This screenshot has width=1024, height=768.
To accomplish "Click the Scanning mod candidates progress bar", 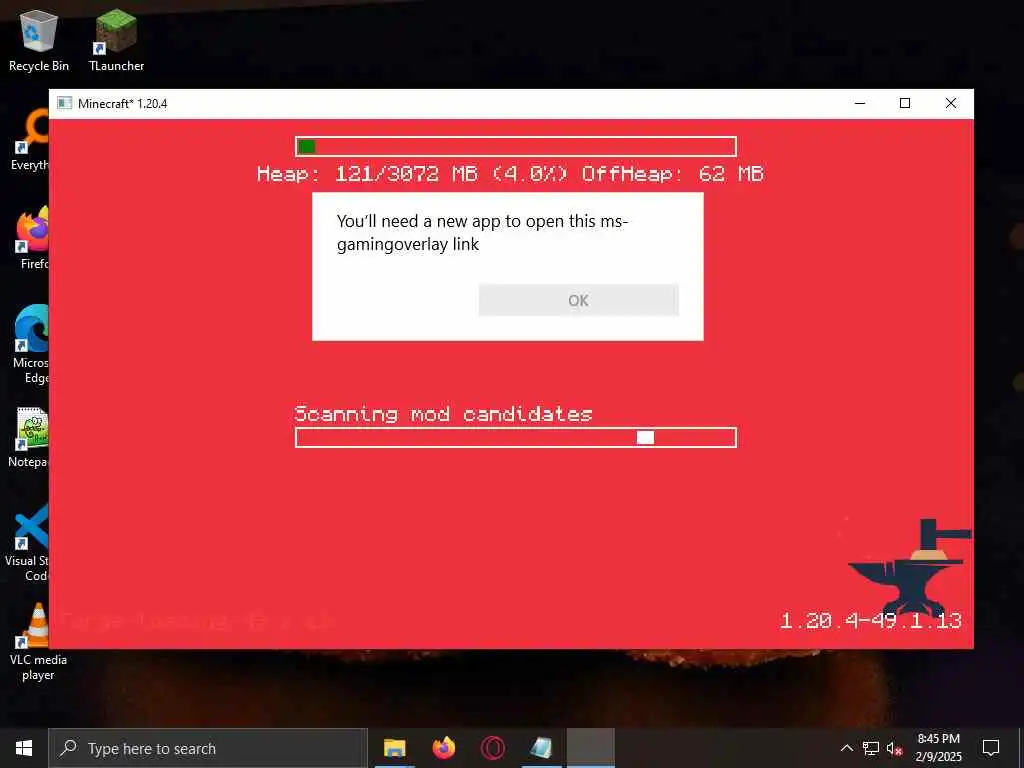I will [516, 438].
